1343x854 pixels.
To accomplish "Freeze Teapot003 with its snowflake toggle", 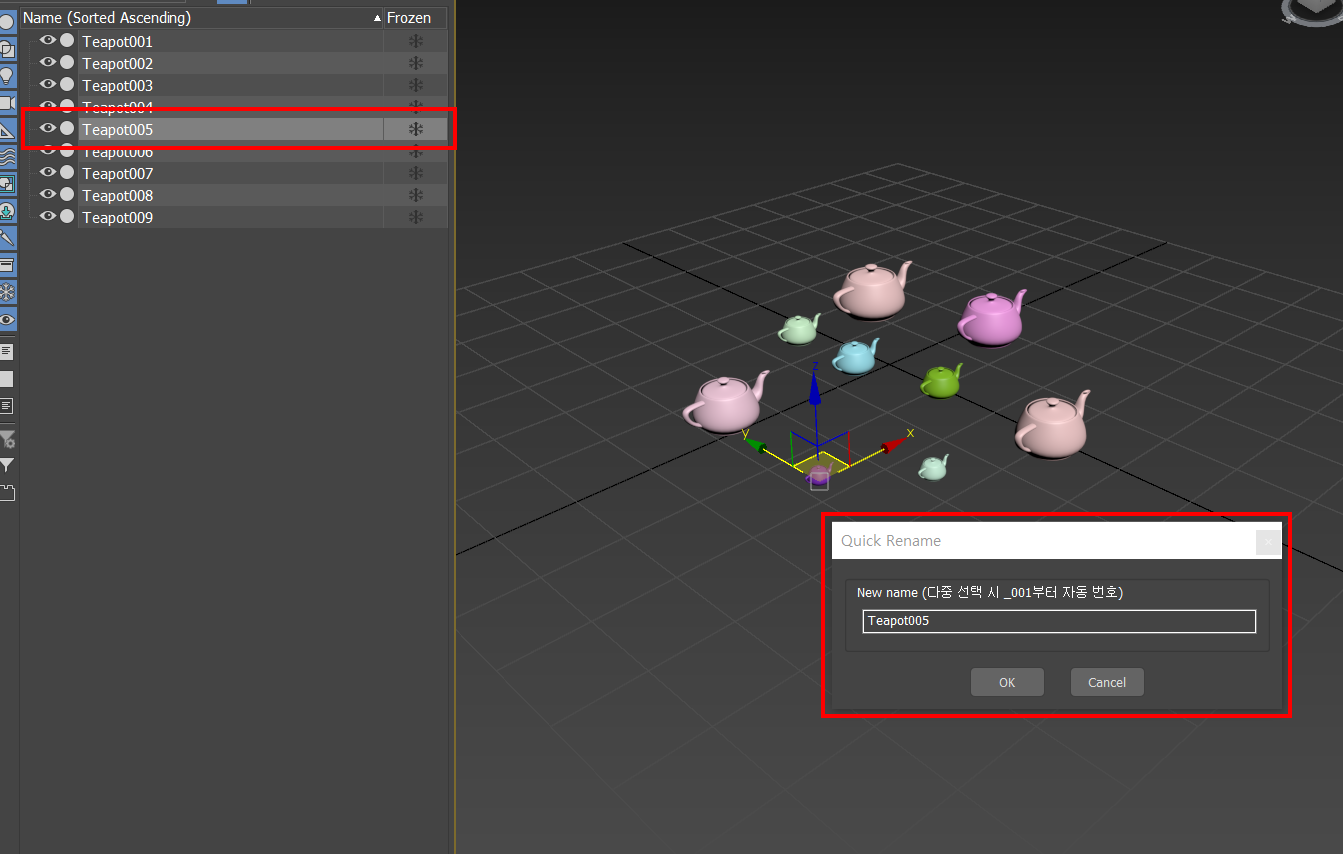I will tap(416, 85).
